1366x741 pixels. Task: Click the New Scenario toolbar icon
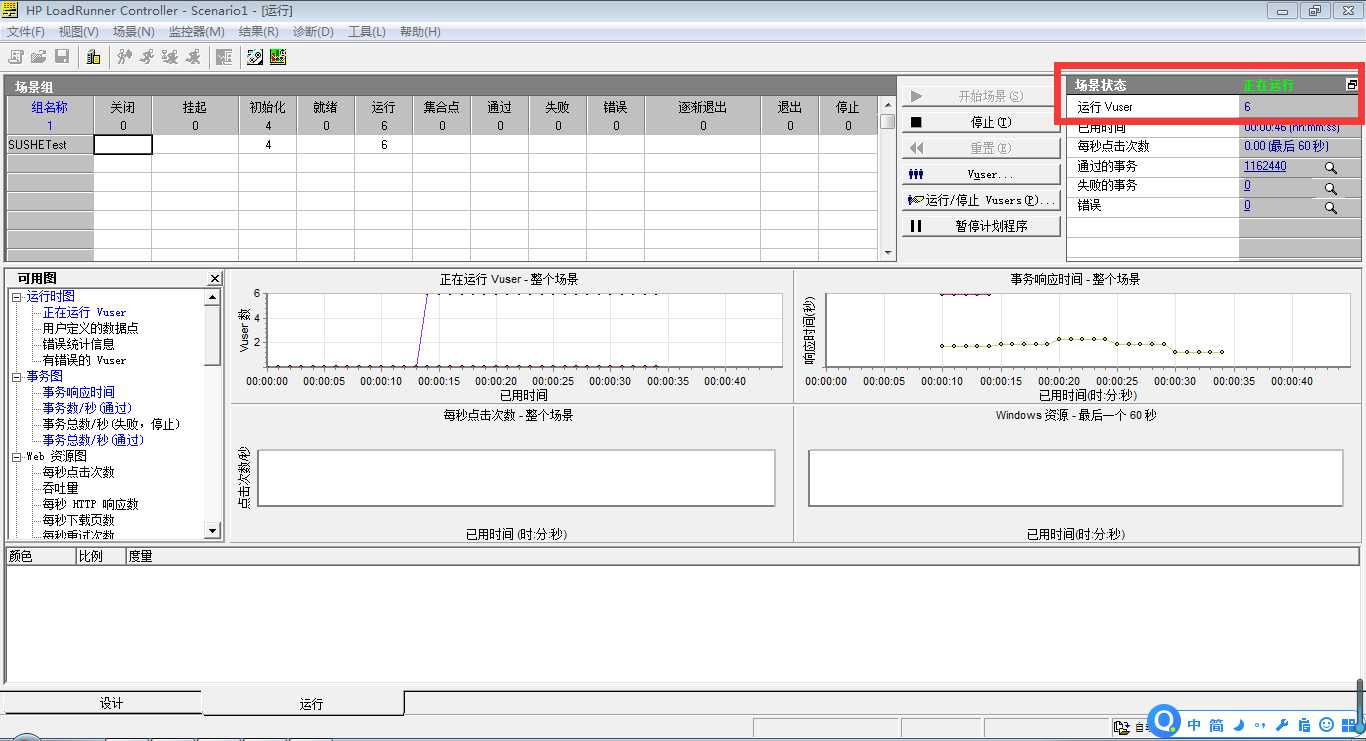click(x=16, y=57)
